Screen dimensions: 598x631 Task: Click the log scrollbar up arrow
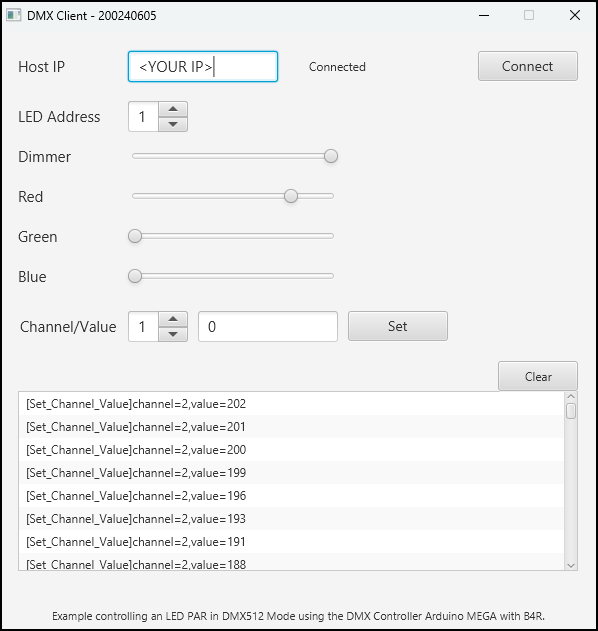pos(571,397)
